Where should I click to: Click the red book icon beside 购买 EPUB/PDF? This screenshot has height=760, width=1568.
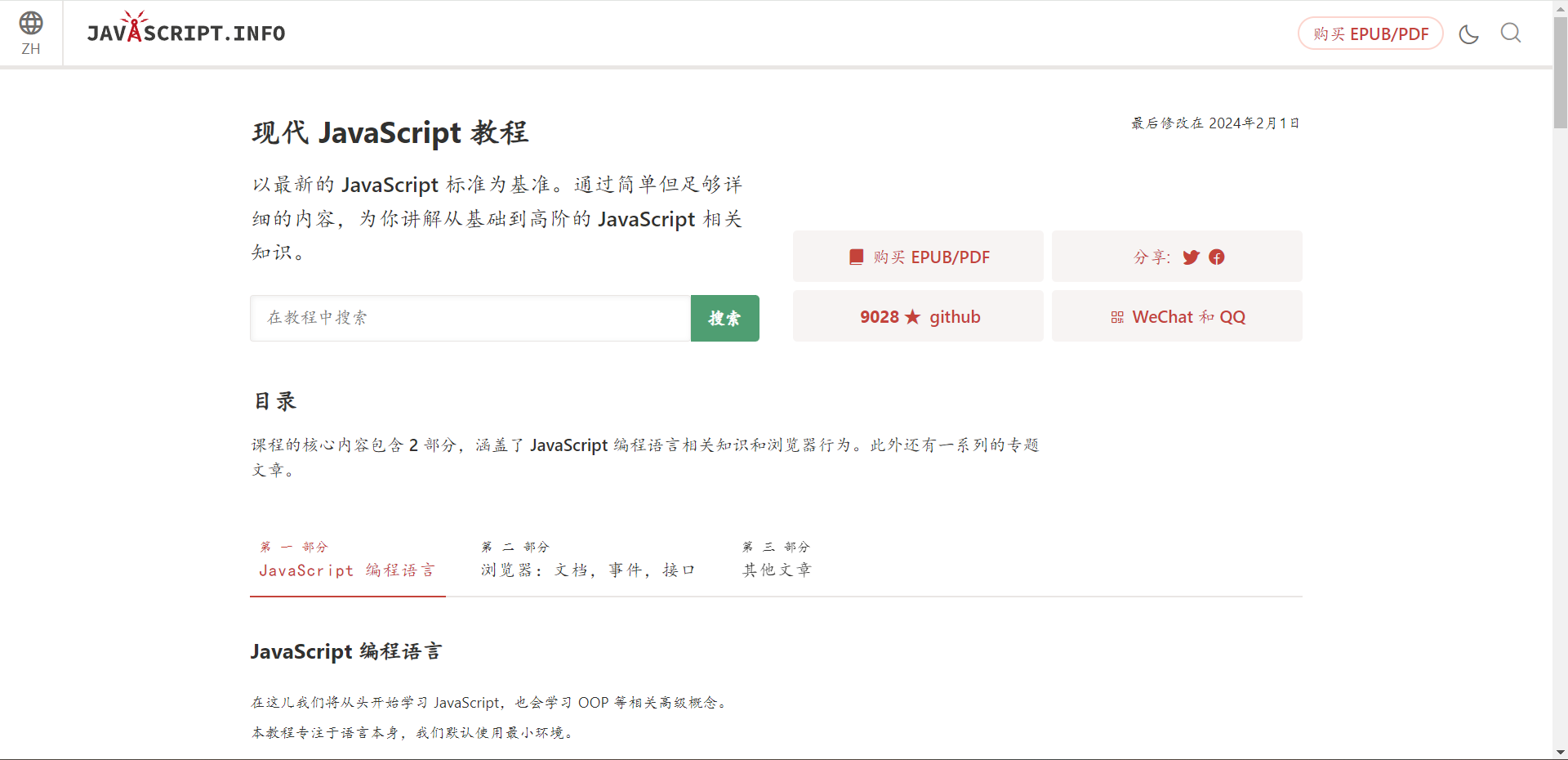(x=856, y=257)
